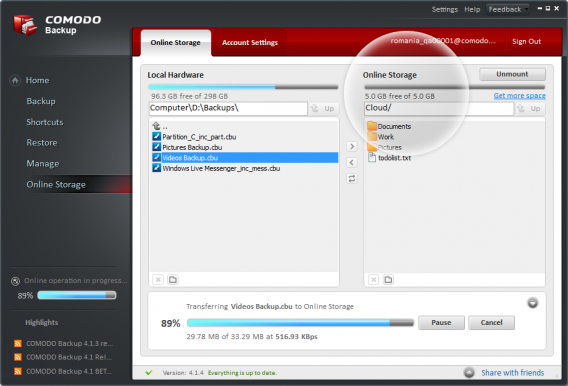Click the romania_qa account email label
The image size is (568, 386).
443,41
